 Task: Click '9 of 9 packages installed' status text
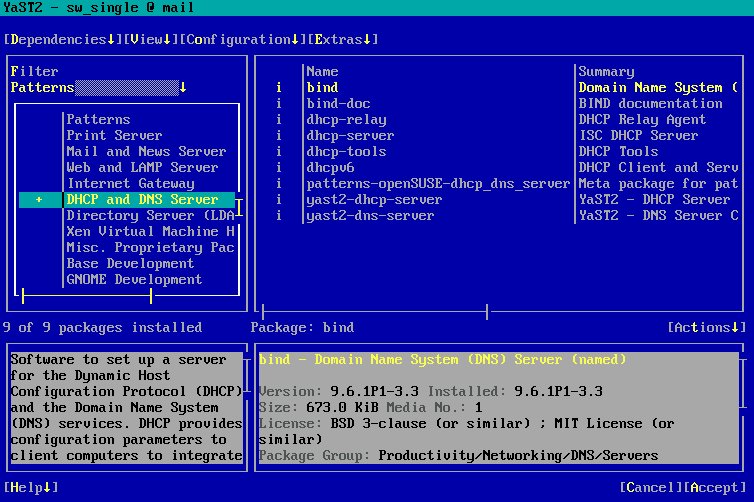[102, 327]
